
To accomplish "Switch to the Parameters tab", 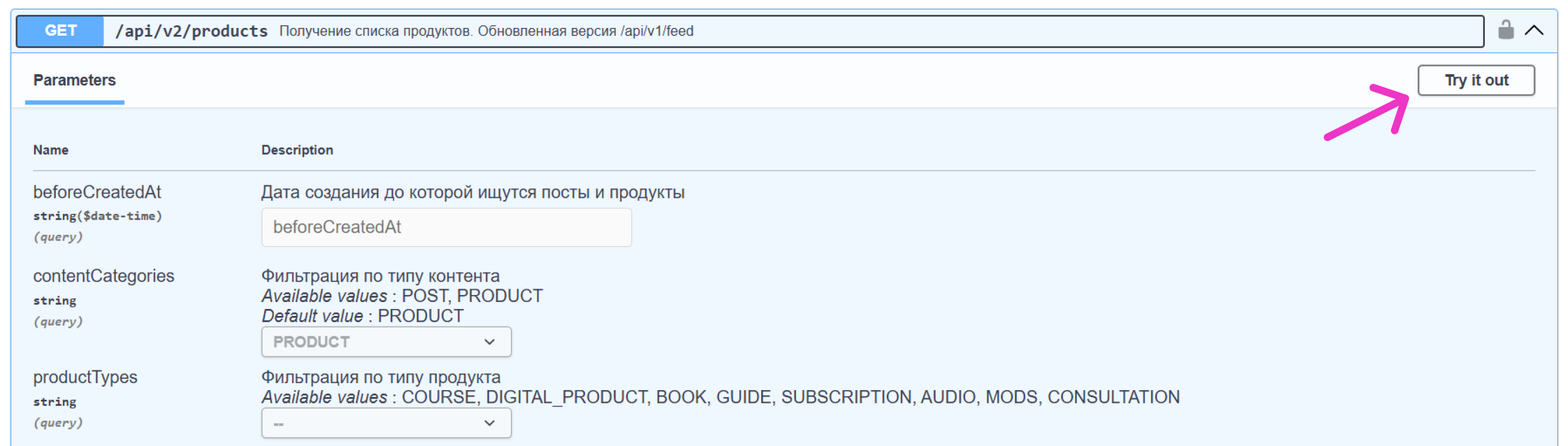I will (74, 80).
